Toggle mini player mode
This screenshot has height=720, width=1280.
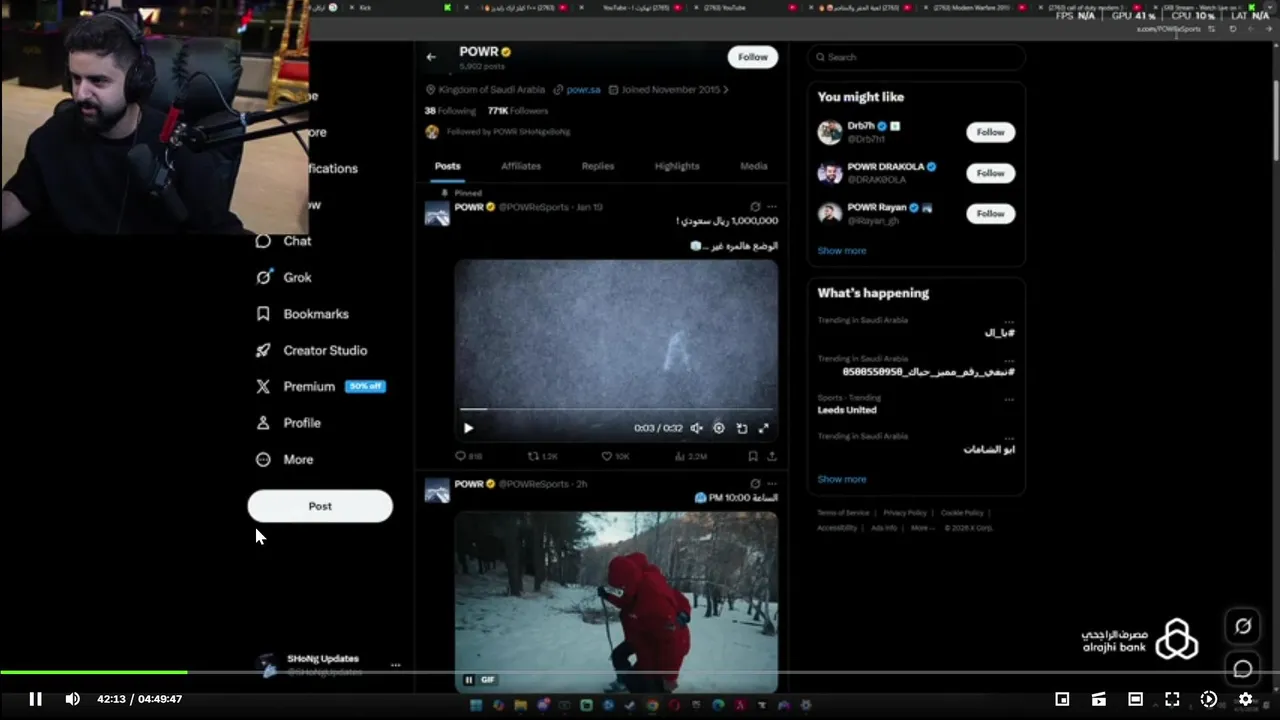[x=1062, y=699]
